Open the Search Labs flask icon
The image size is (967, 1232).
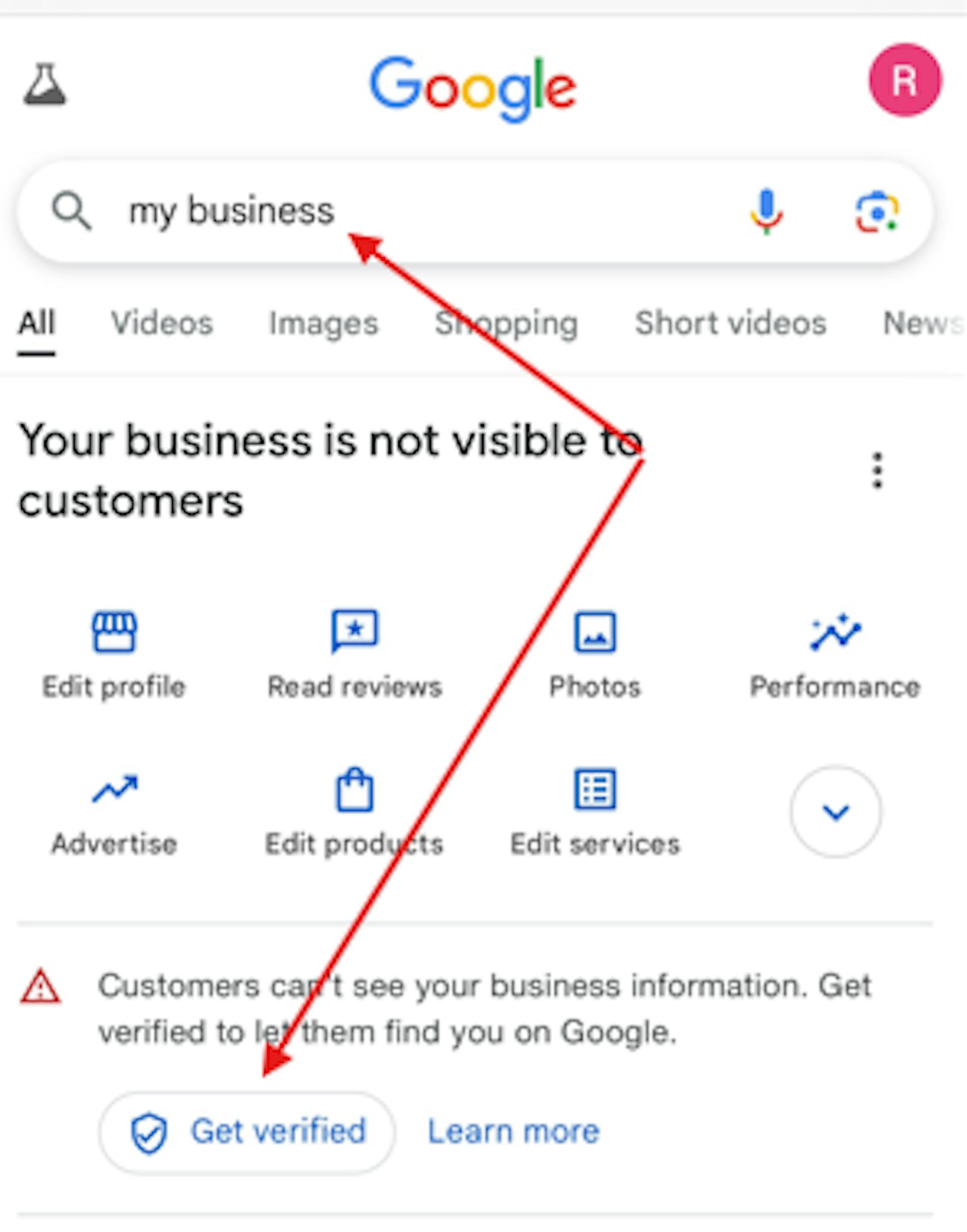click(45, 84)
